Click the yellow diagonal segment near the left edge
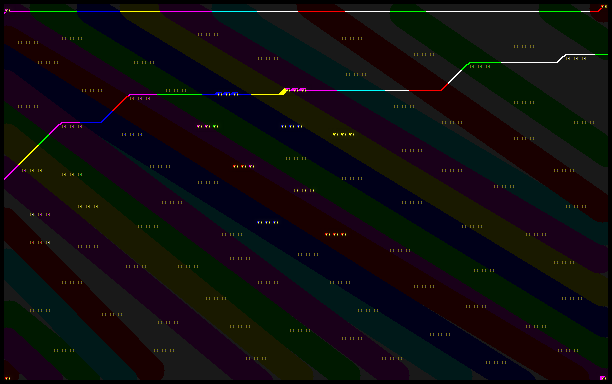The image size is (612, 384). (x=29, y=155)
